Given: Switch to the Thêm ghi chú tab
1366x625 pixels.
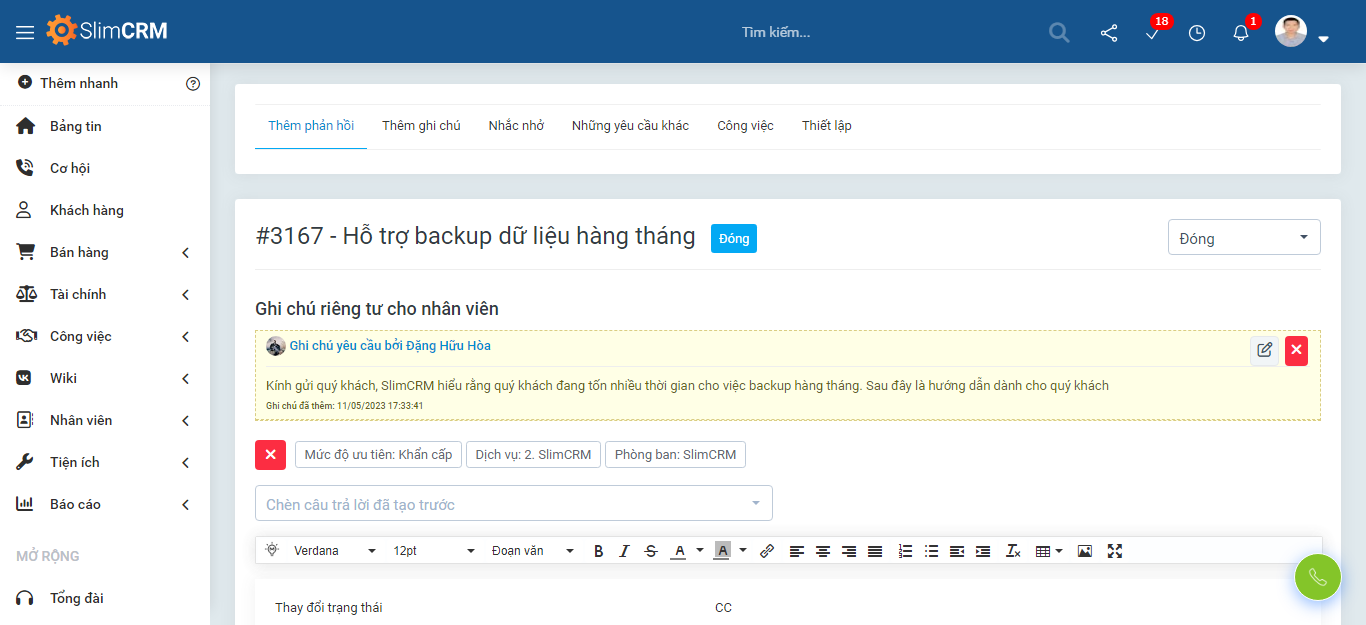Looking at the screenshot, I should tap(421, 126).
